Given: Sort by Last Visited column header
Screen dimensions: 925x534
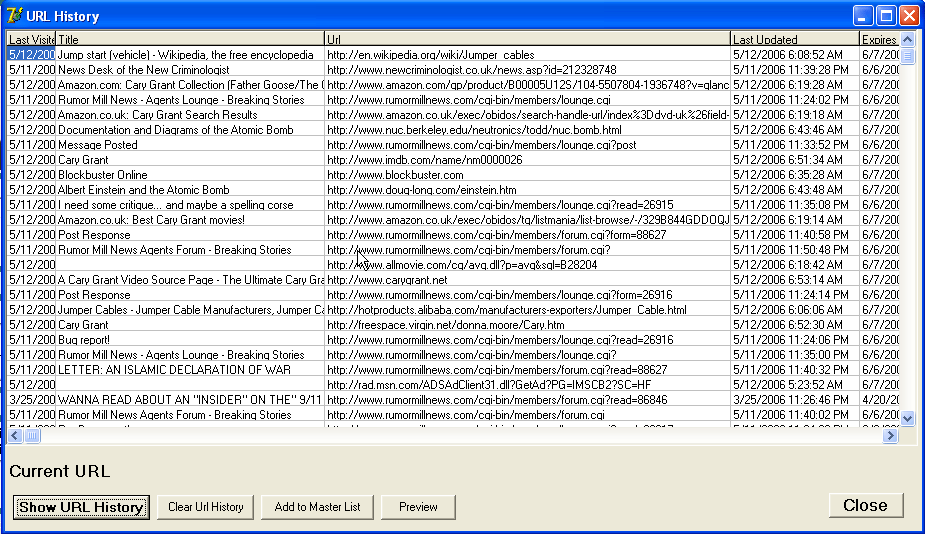Looking at the screenshot, I should coord(31,40).
